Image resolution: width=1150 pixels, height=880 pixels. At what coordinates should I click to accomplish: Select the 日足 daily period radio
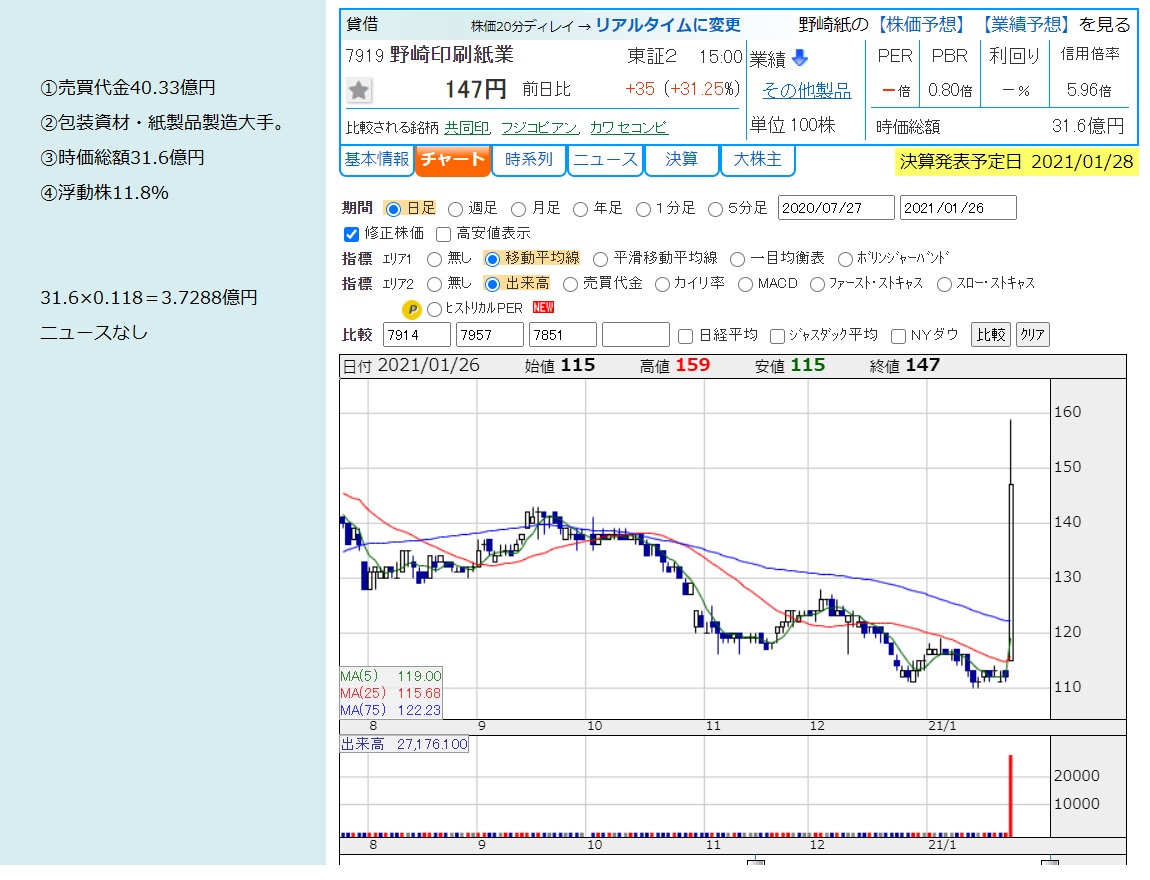tap(393, 209)
